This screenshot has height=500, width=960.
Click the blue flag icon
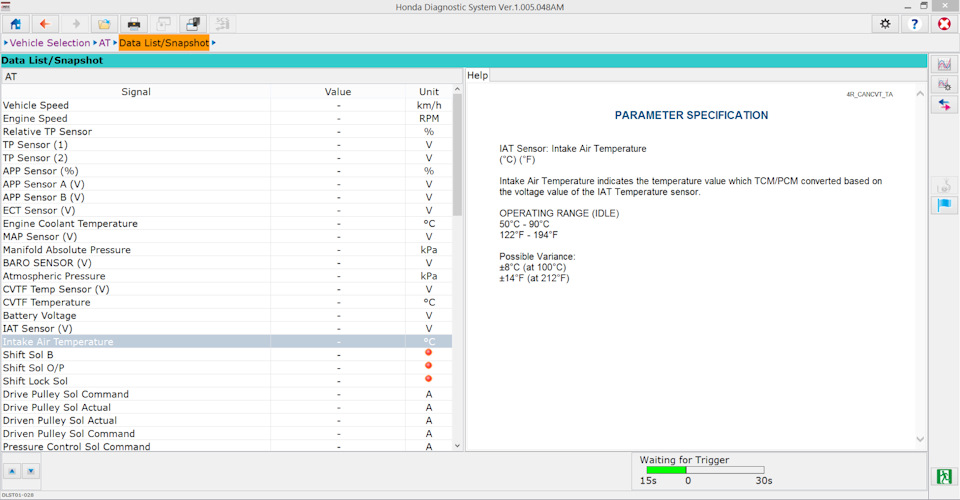(943, 205)
